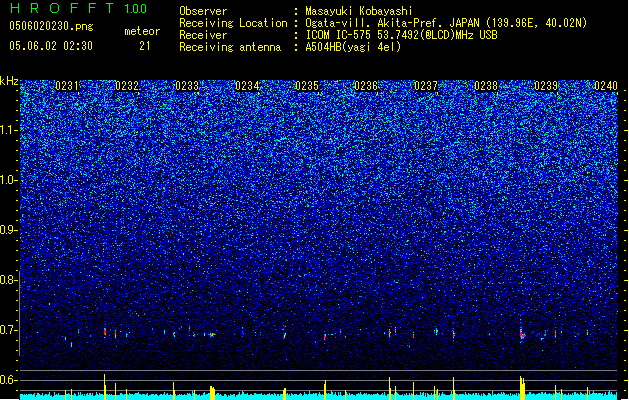
Task: Click frequency axis label 0.9
Action: click(8, 230)
